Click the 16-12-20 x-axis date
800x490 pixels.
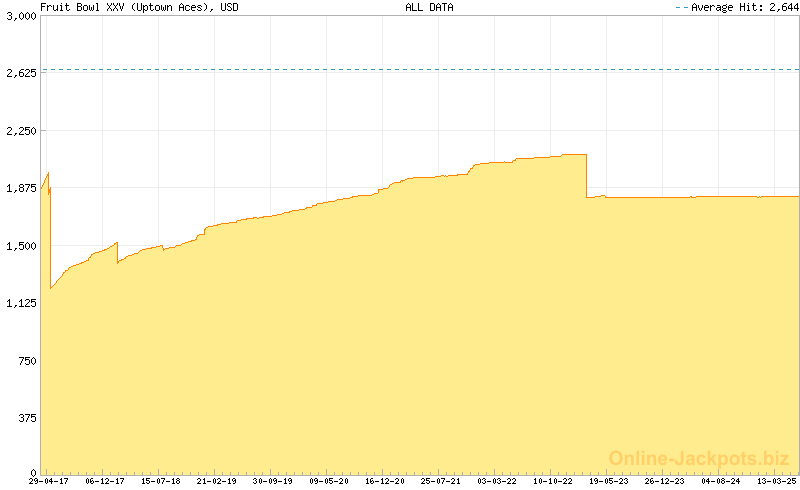tap(385, 481)
